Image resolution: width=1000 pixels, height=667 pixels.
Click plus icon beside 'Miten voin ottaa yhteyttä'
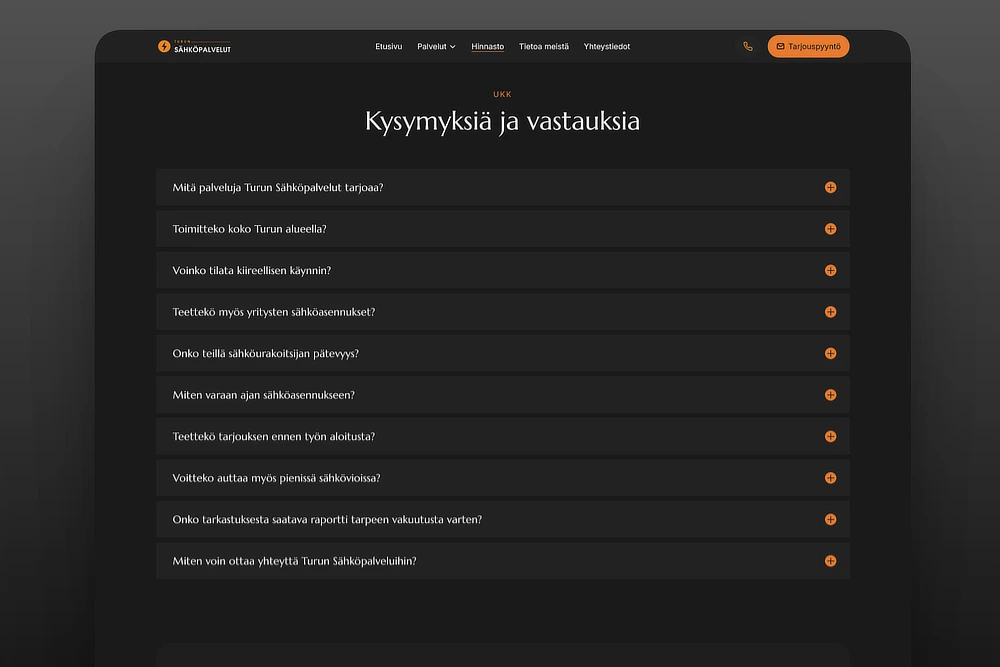[x=830, y=561]
